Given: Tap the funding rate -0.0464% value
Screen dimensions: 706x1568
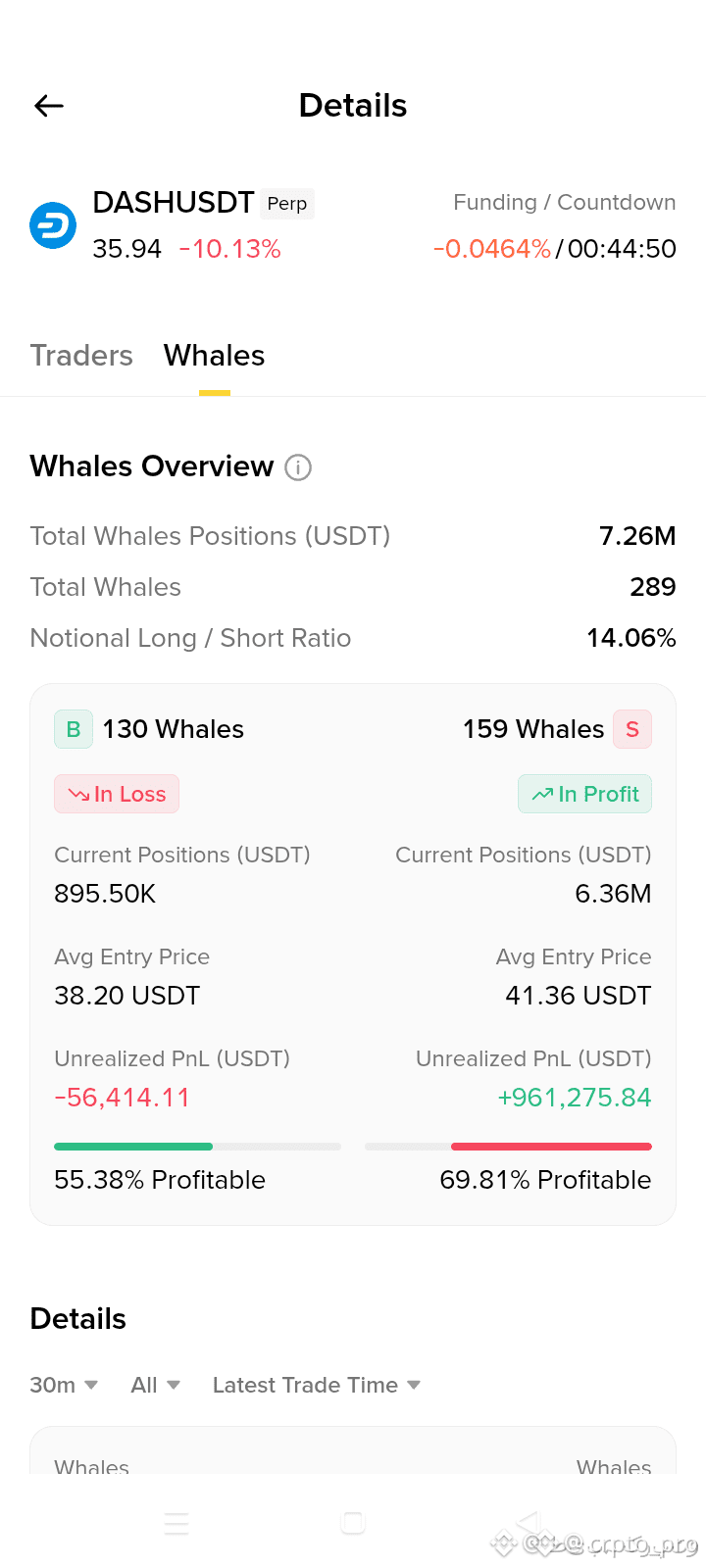Looking at the screenshot, I should tap(492, 249).
